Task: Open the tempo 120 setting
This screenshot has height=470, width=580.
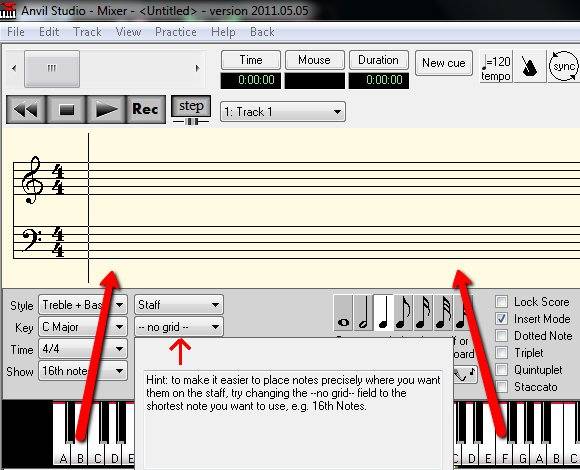Action: click(496, 67)
